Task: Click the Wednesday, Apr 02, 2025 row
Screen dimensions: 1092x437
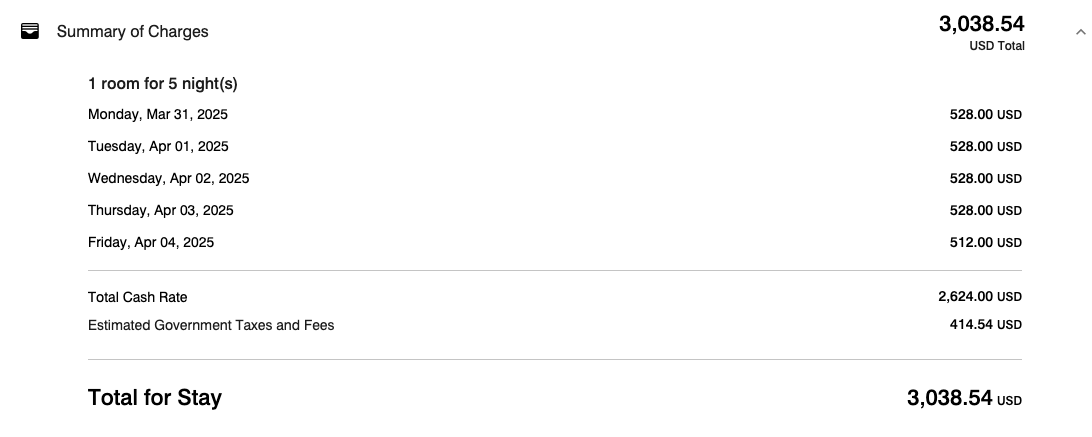Action: coord(554,178)
